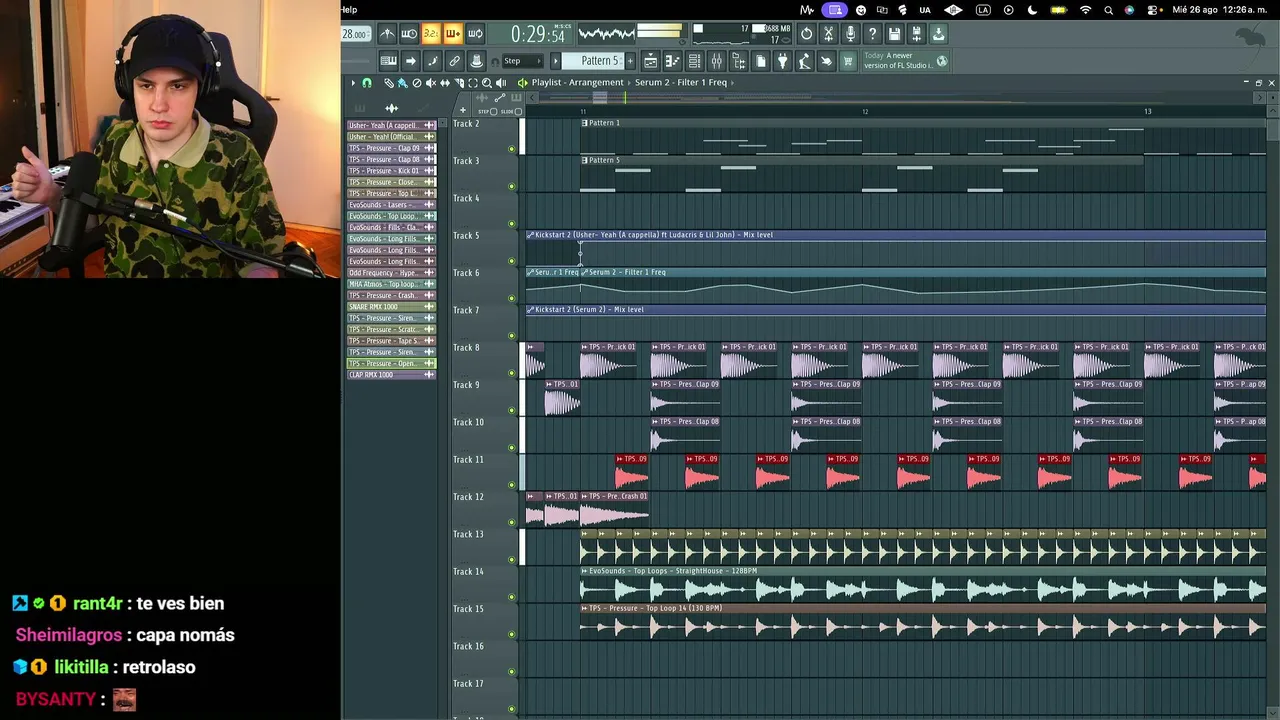Select the Delete tool
The image size is (1280, 720).
coord(416,83)
